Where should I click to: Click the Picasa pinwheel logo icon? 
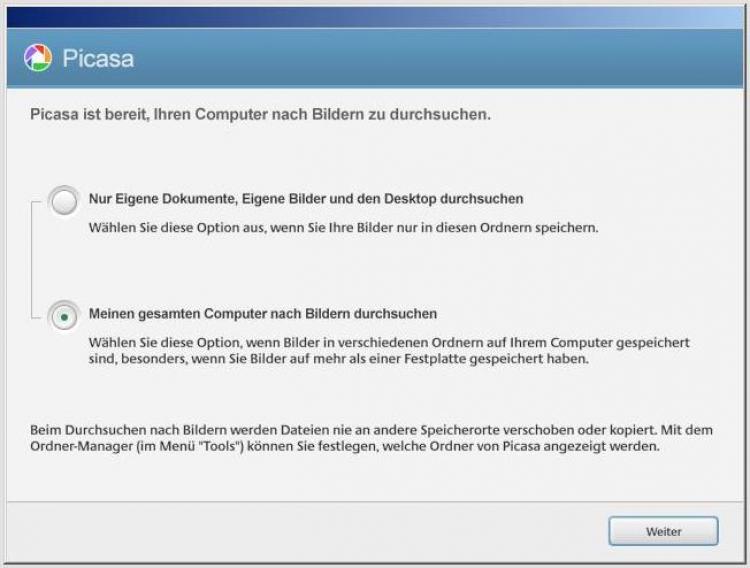[38, 58]
